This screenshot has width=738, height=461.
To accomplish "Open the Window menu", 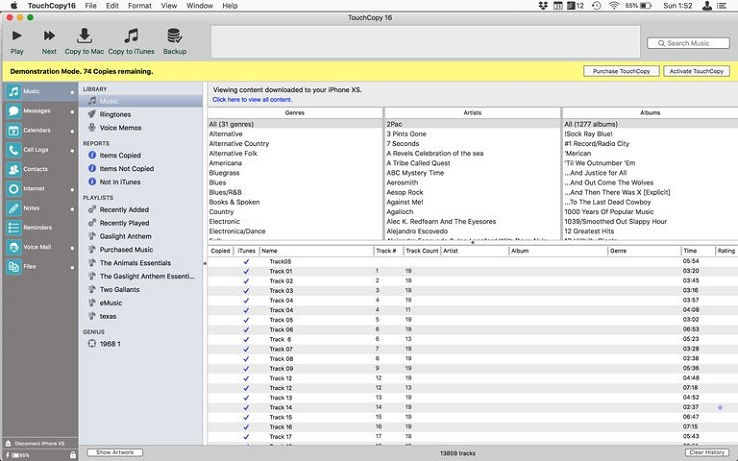I will (200, 6).
